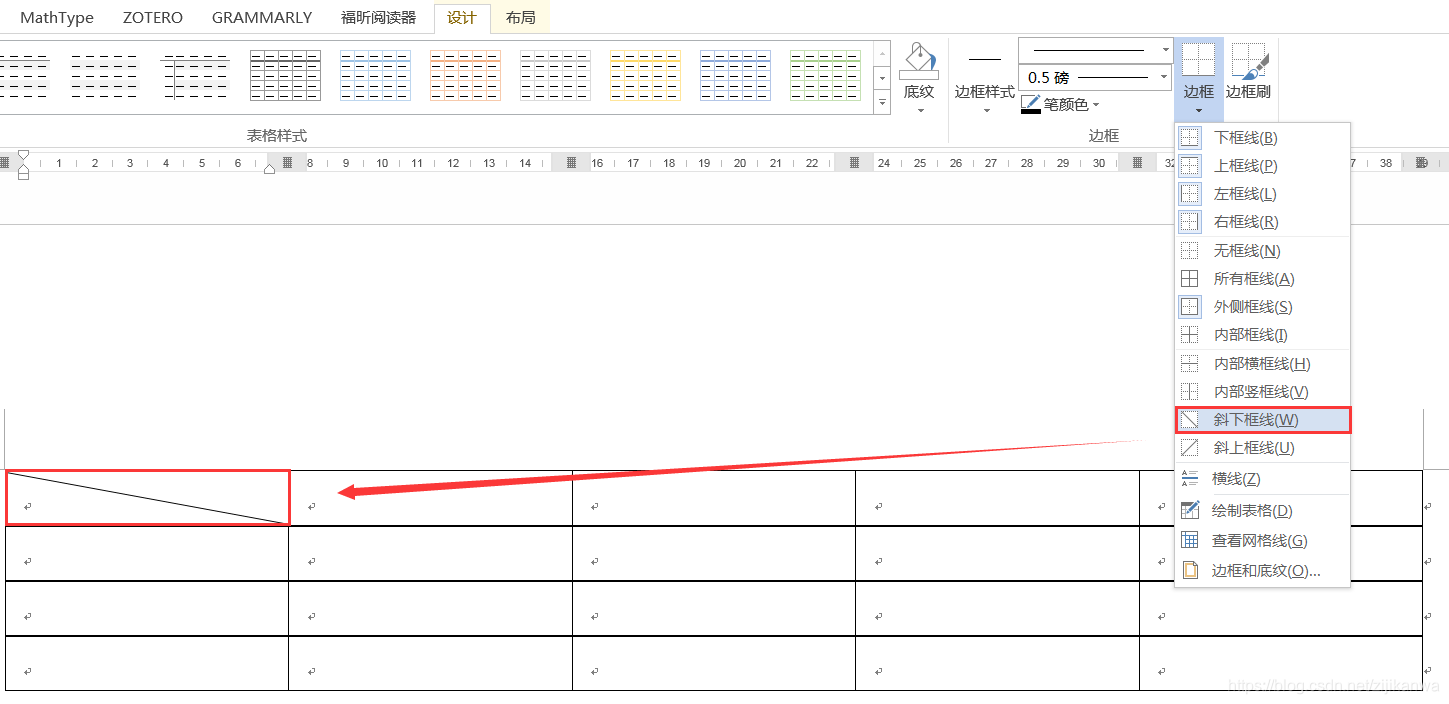Click the left border (左框线) icon
This screenshot has width=1449, height=704.
click(x=1190, y=194)
